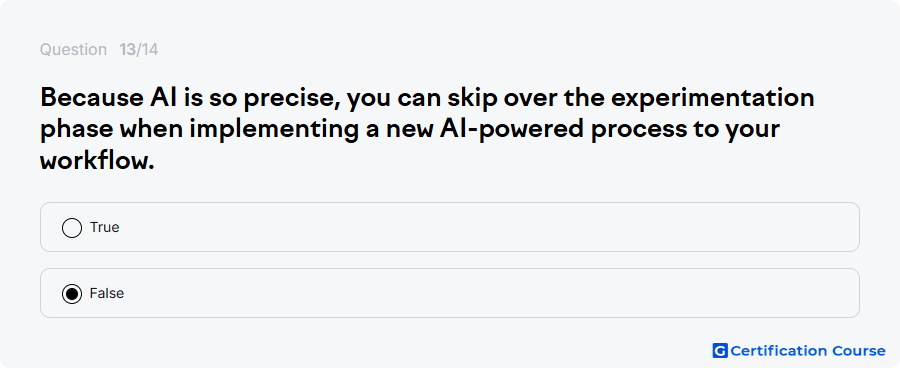
Task: Click the False answer label text
Action: [107, 293]
